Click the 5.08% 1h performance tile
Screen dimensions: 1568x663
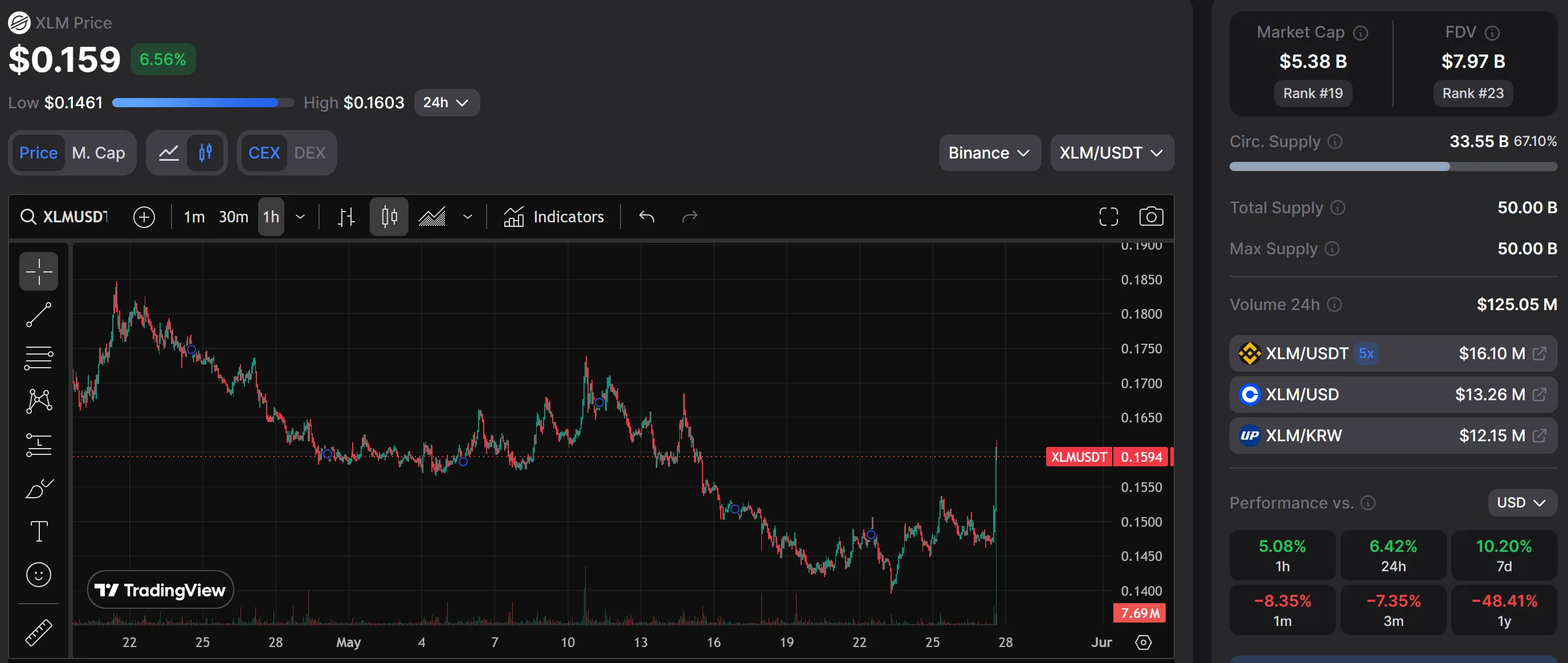coord(1282,555)
